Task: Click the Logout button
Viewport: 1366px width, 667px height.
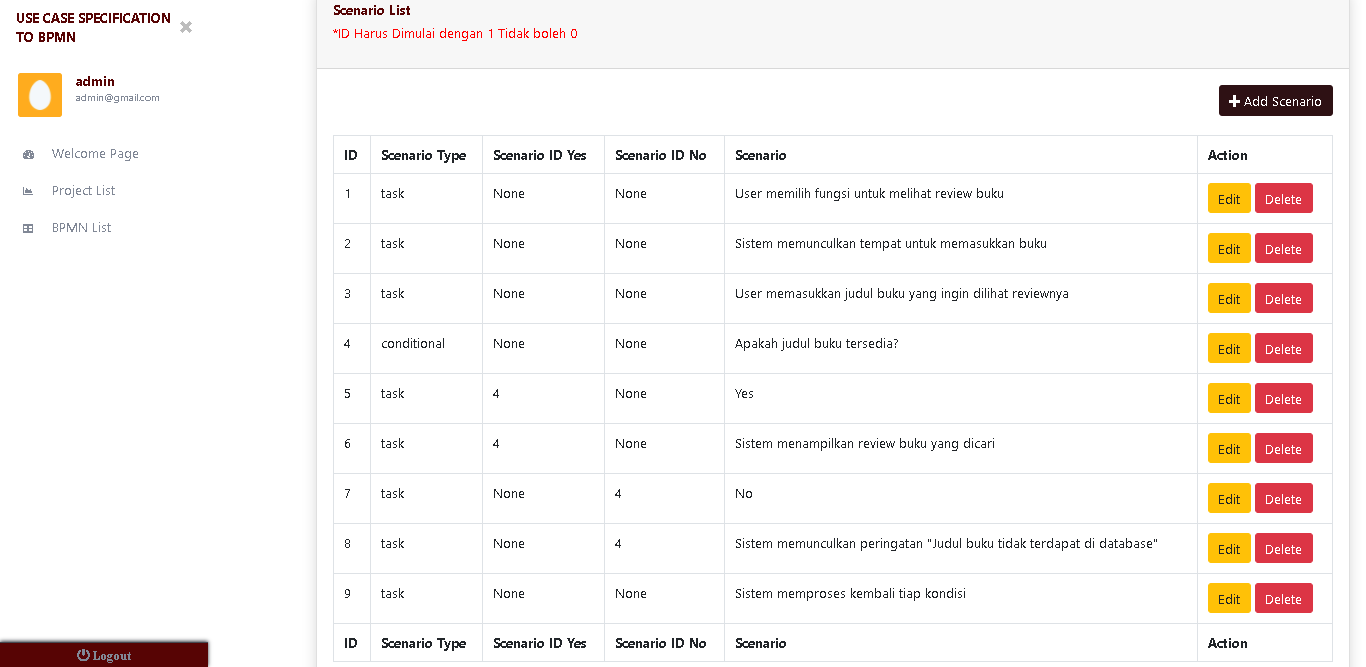Action: tap(103, 655)
